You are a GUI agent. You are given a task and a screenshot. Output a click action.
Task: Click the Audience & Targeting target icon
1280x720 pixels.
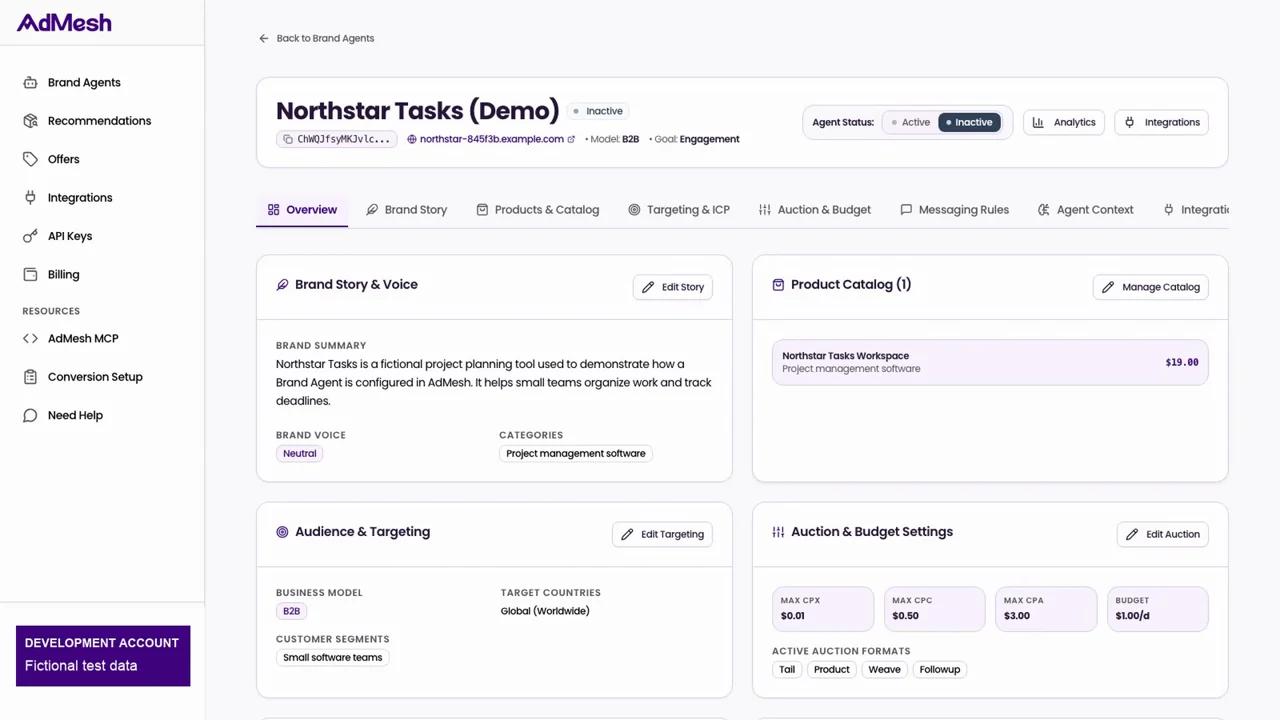pos(282,532)
